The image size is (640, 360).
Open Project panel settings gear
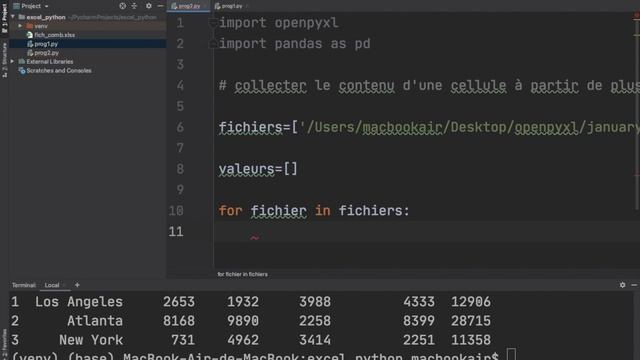click(149, 6)
